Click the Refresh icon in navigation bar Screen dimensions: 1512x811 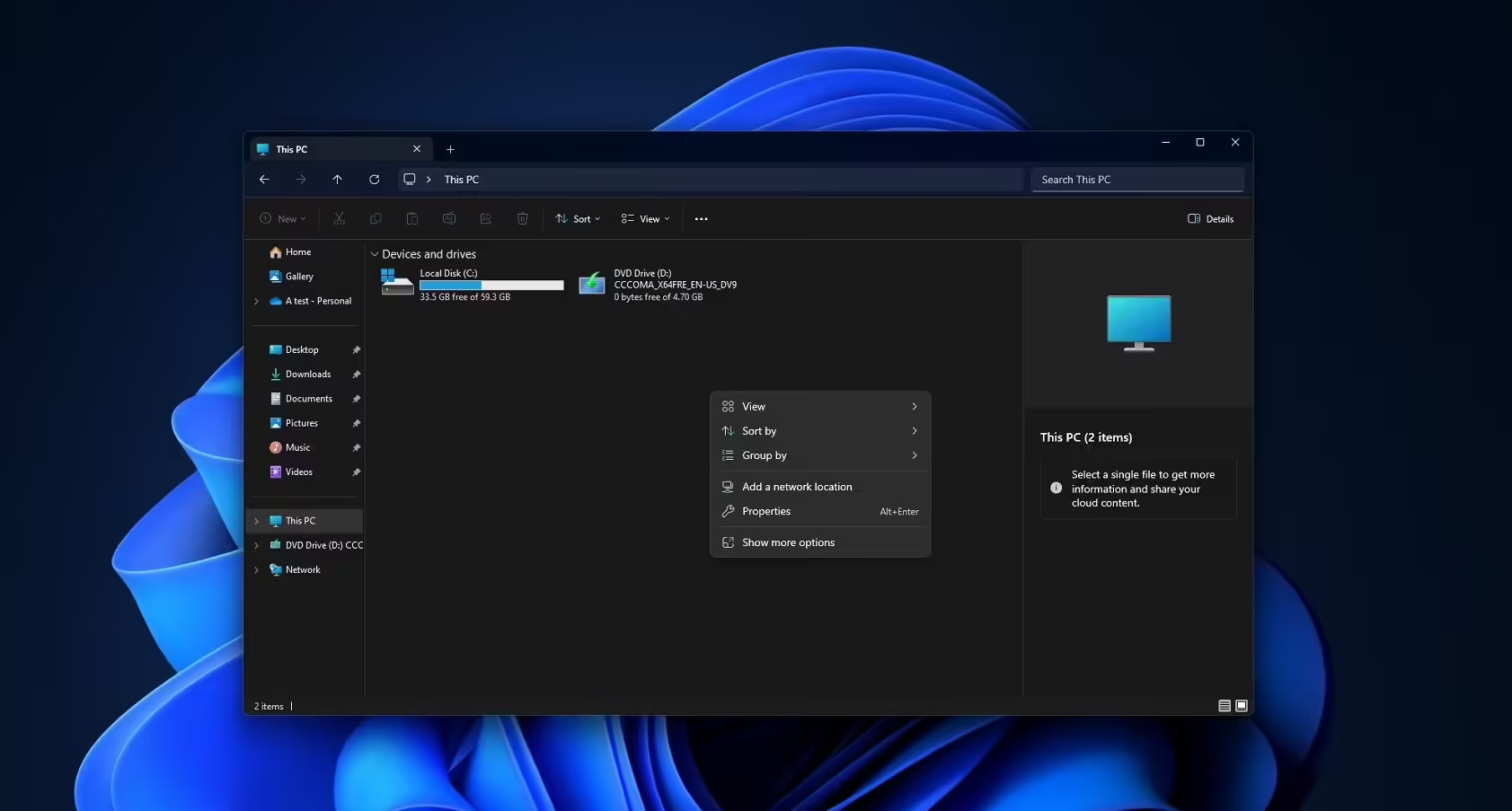tap(374, 180)
